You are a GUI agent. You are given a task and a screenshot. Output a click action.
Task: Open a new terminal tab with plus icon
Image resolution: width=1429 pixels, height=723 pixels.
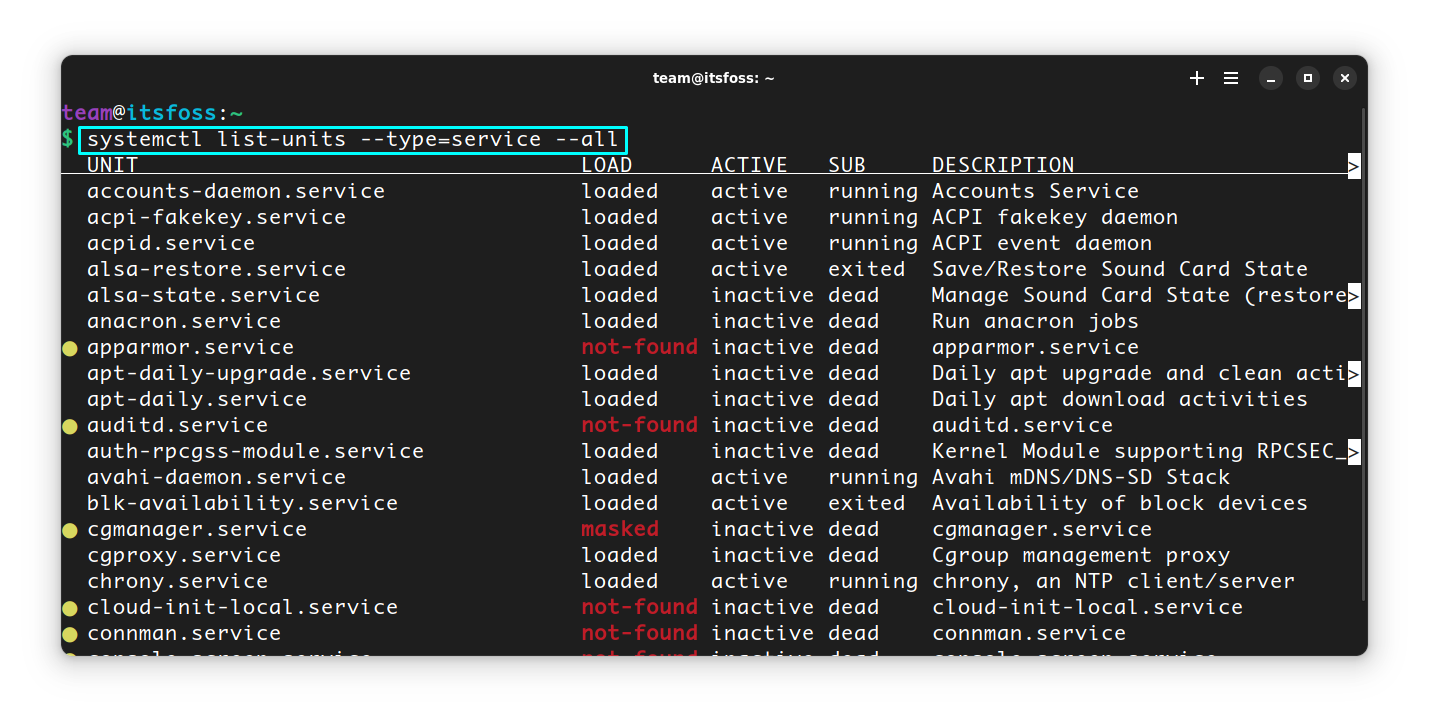coord(1196,77)
